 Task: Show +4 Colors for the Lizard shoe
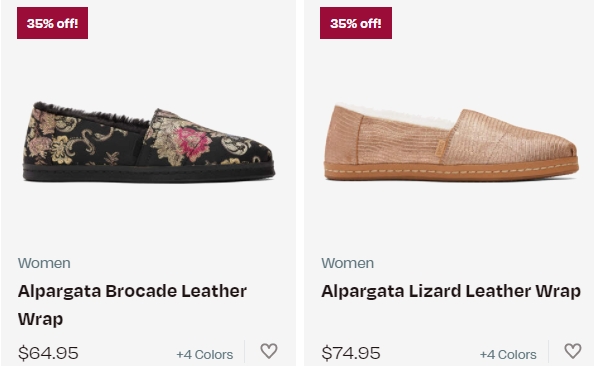(x=508, y=354)
